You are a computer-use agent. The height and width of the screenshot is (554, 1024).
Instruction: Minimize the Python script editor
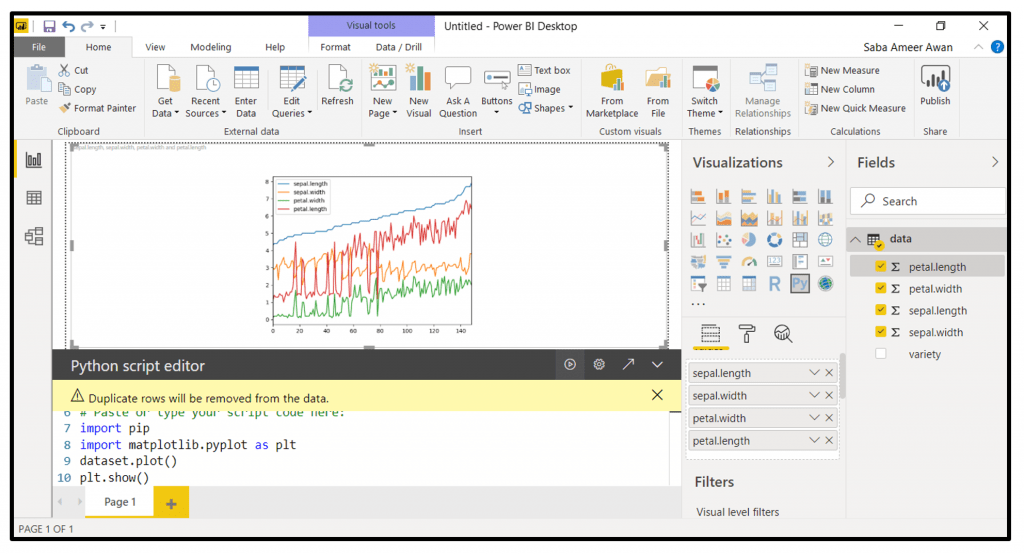[x=657, y=365]
